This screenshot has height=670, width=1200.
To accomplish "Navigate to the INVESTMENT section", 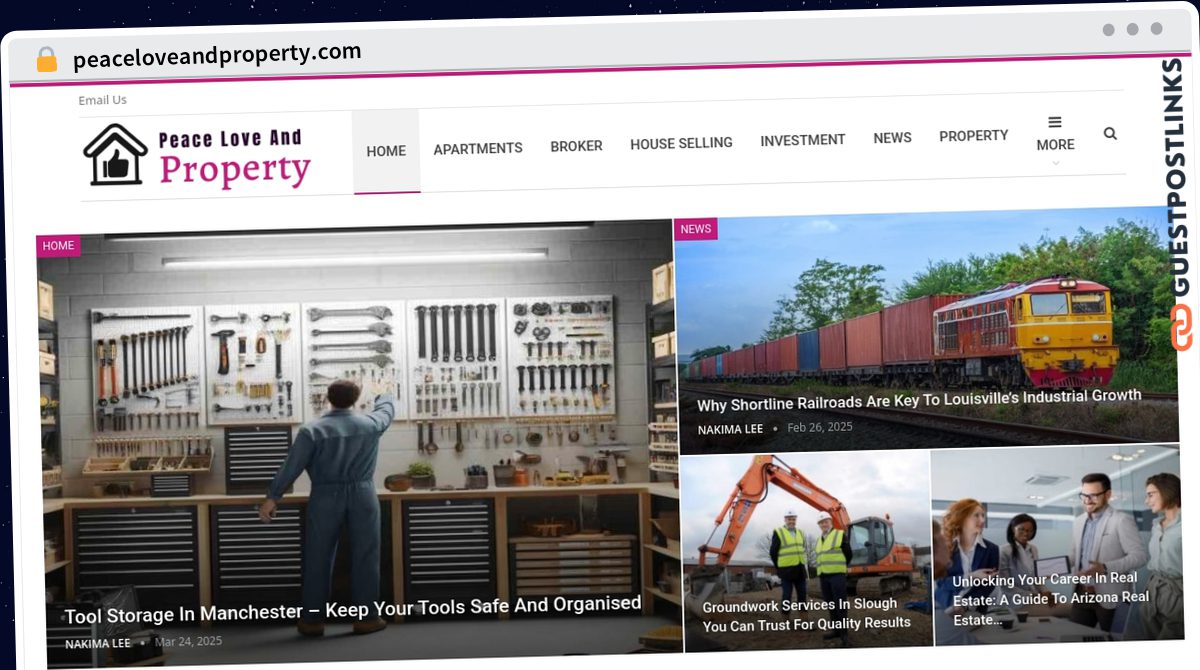I will pos(803,140).
